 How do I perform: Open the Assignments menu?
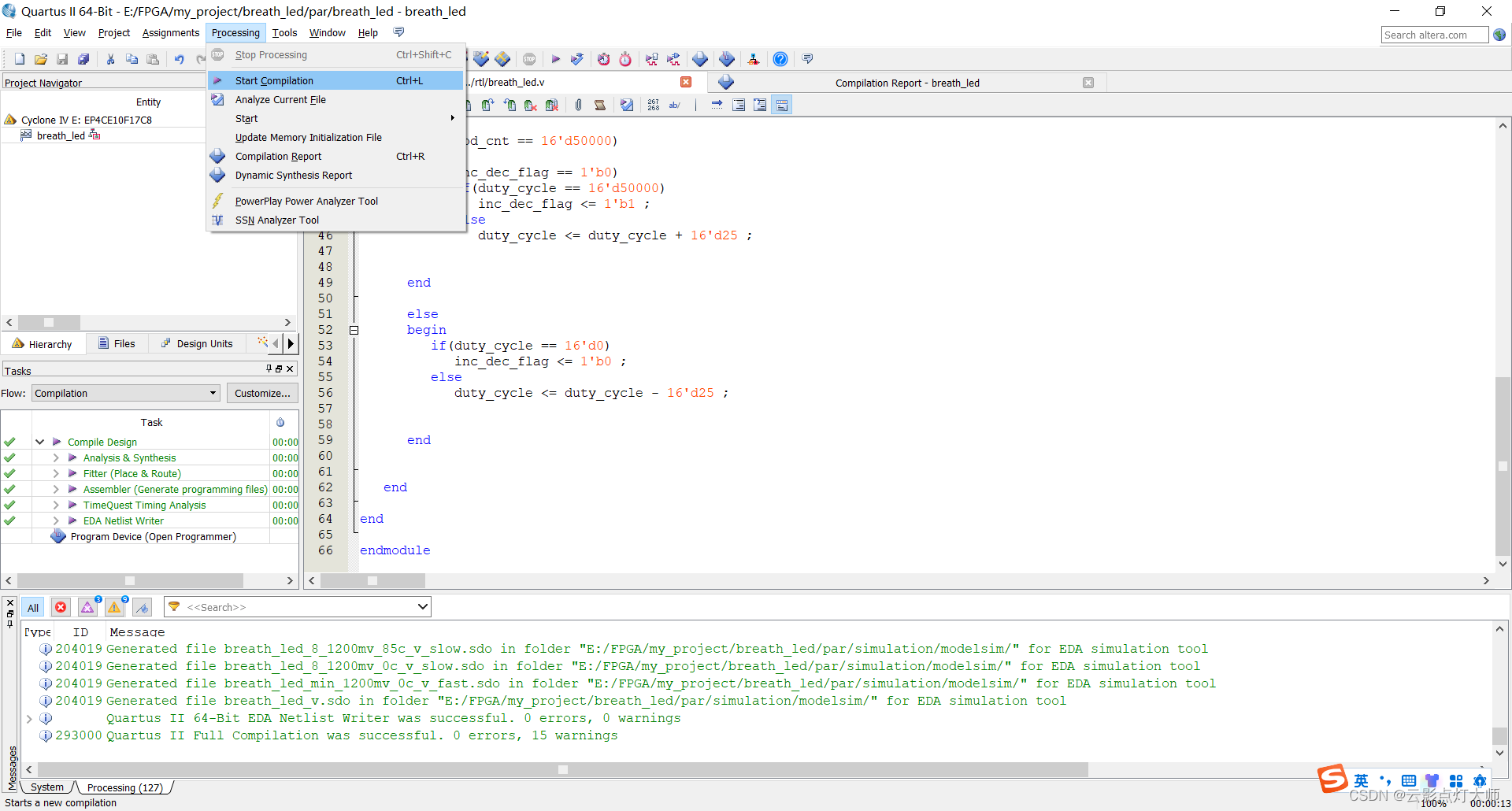[171, 32]
